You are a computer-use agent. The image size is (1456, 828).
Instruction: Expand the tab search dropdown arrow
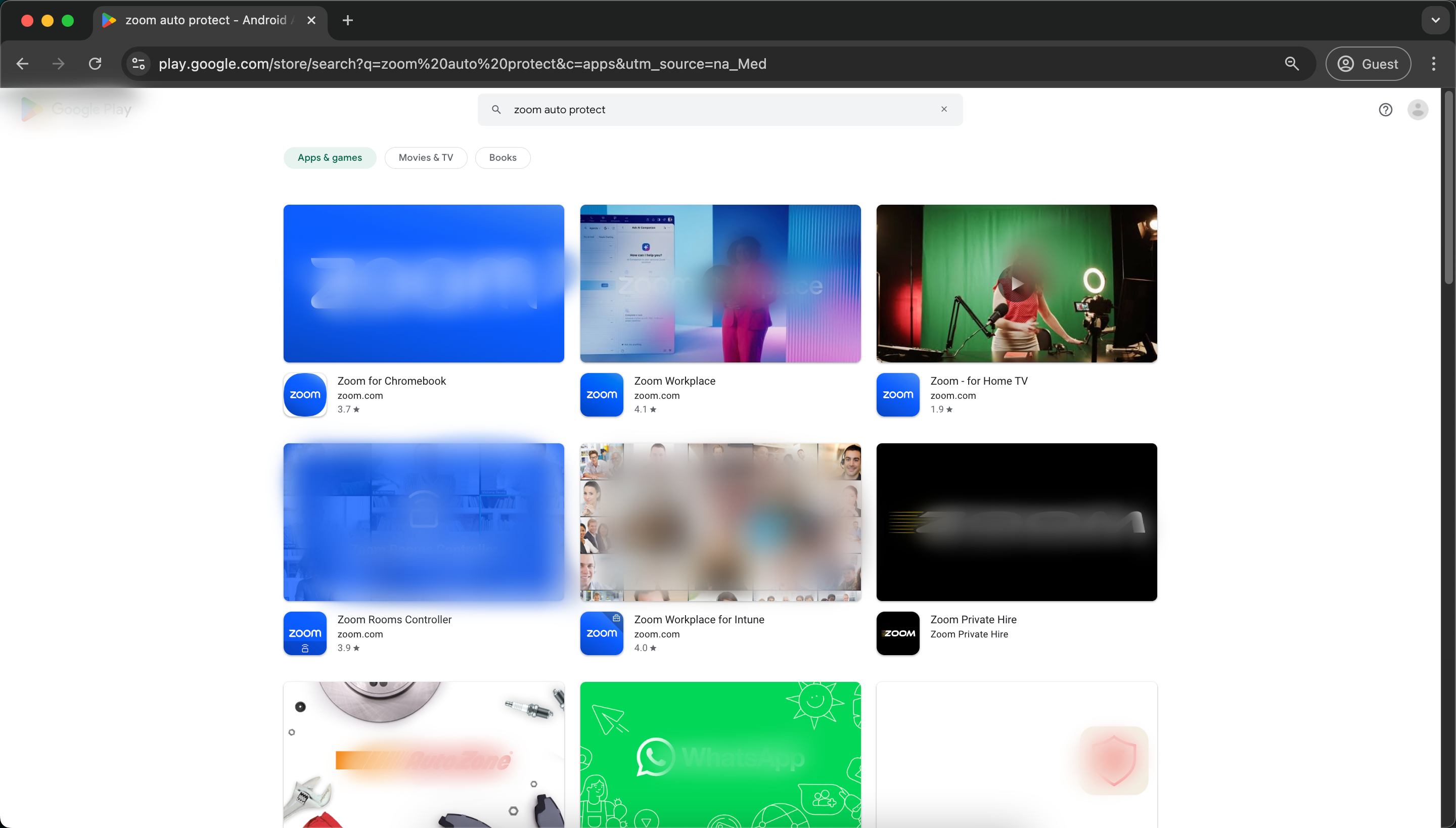1435,20
